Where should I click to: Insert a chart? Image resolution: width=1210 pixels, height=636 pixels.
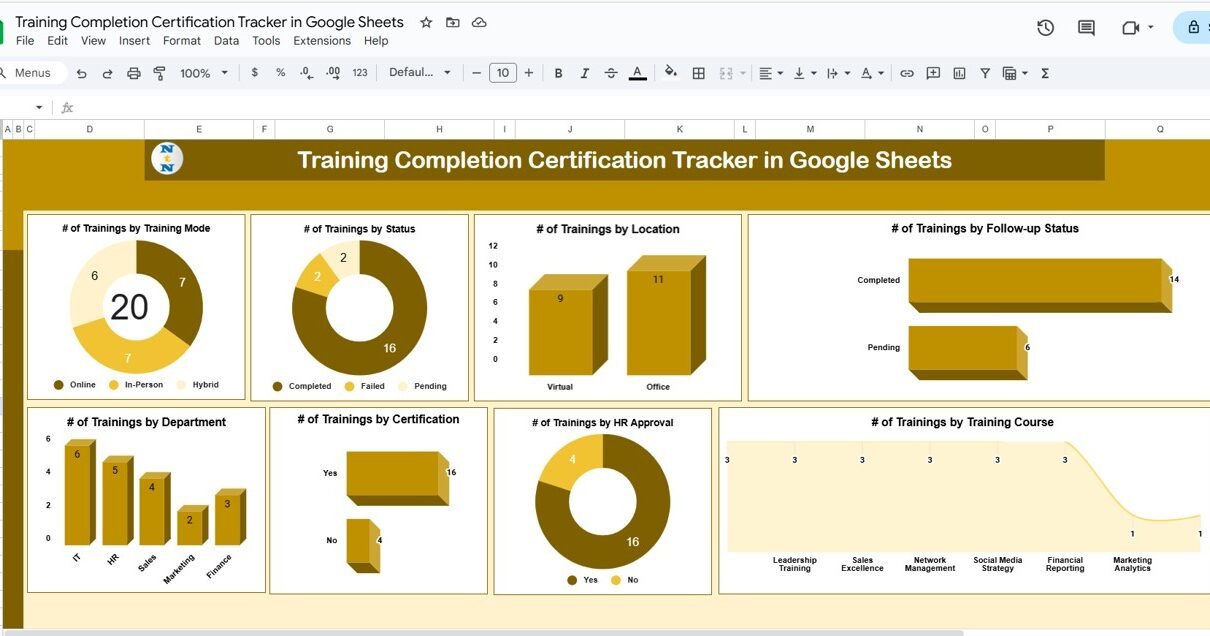point(960,73)
